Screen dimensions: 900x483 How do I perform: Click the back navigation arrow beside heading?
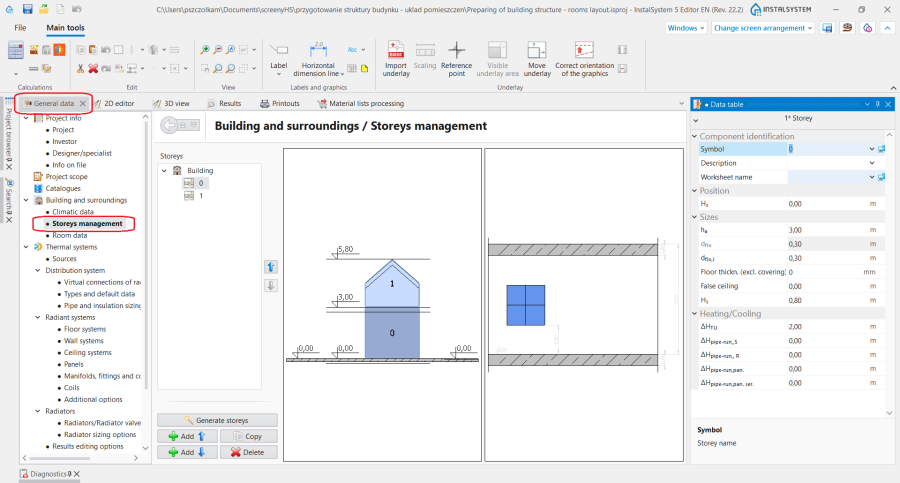click(169, 125)
